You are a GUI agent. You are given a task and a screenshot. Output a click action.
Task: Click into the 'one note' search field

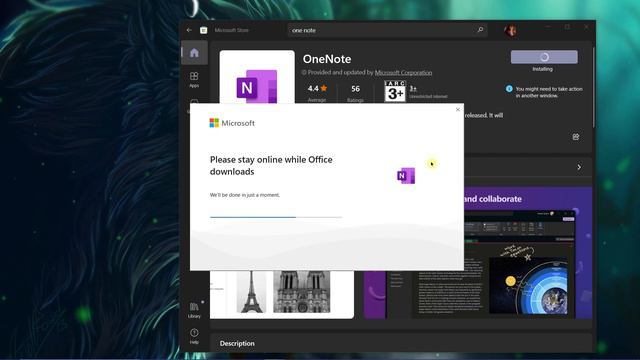coord(387,30)
